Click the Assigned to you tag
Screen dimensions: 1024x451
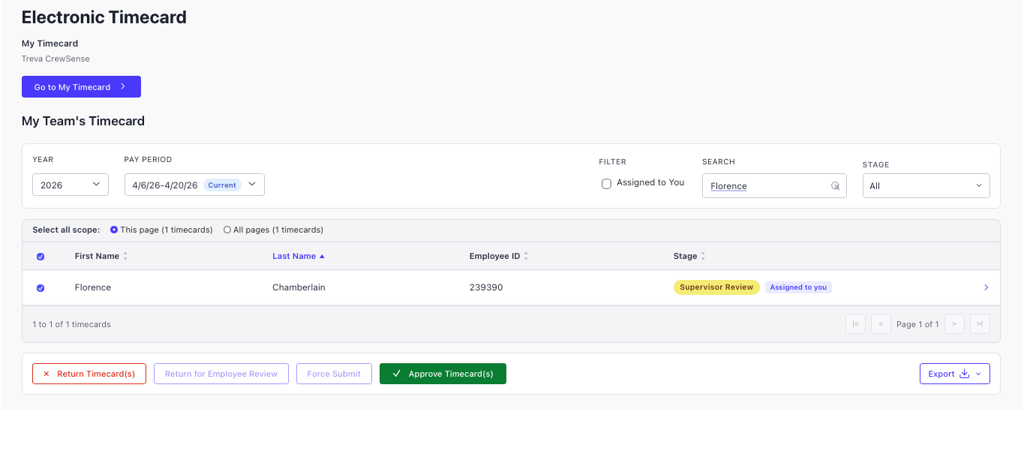[798, 287]
